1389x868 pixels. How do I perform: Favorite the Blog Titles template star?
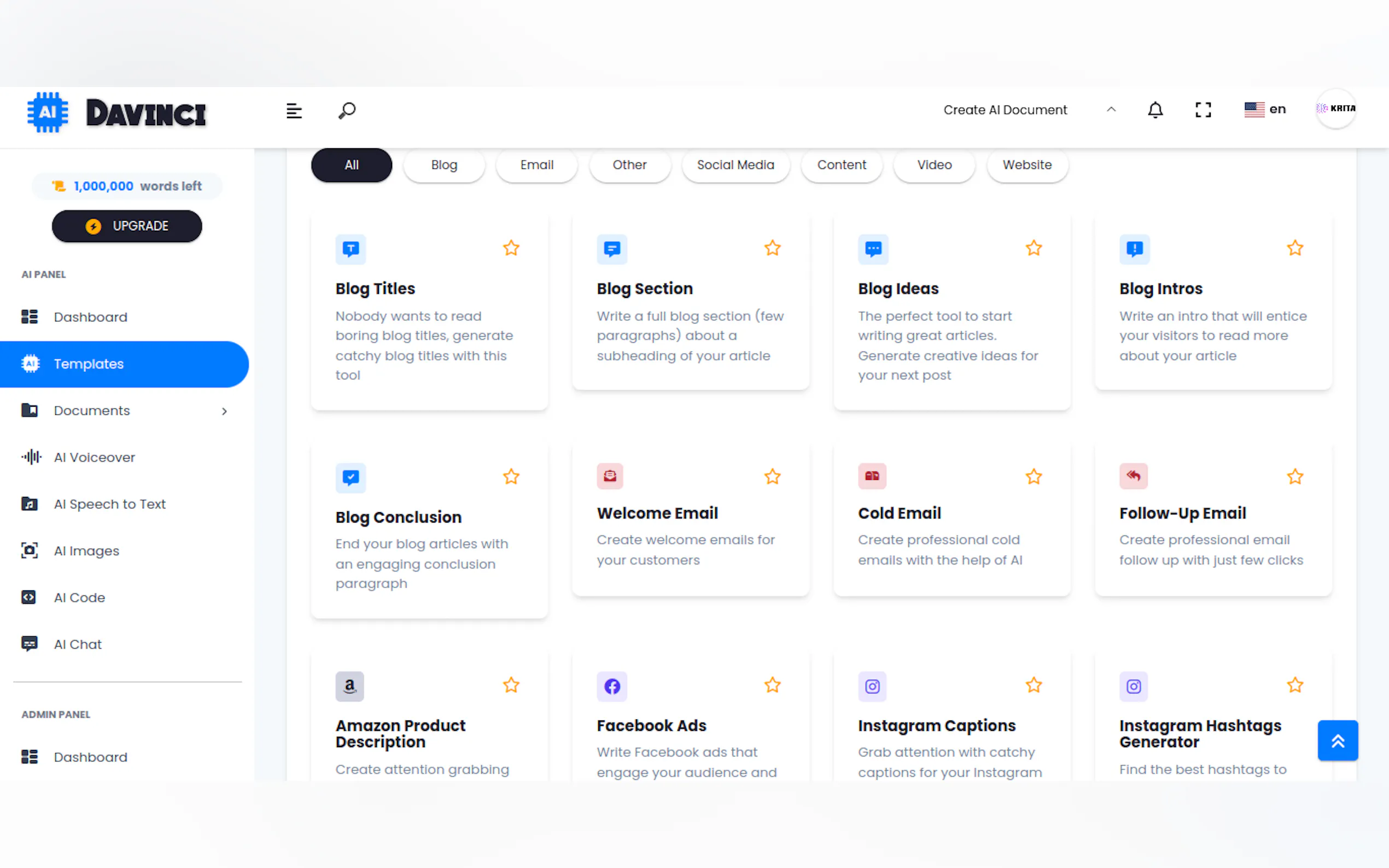[511, 248]
